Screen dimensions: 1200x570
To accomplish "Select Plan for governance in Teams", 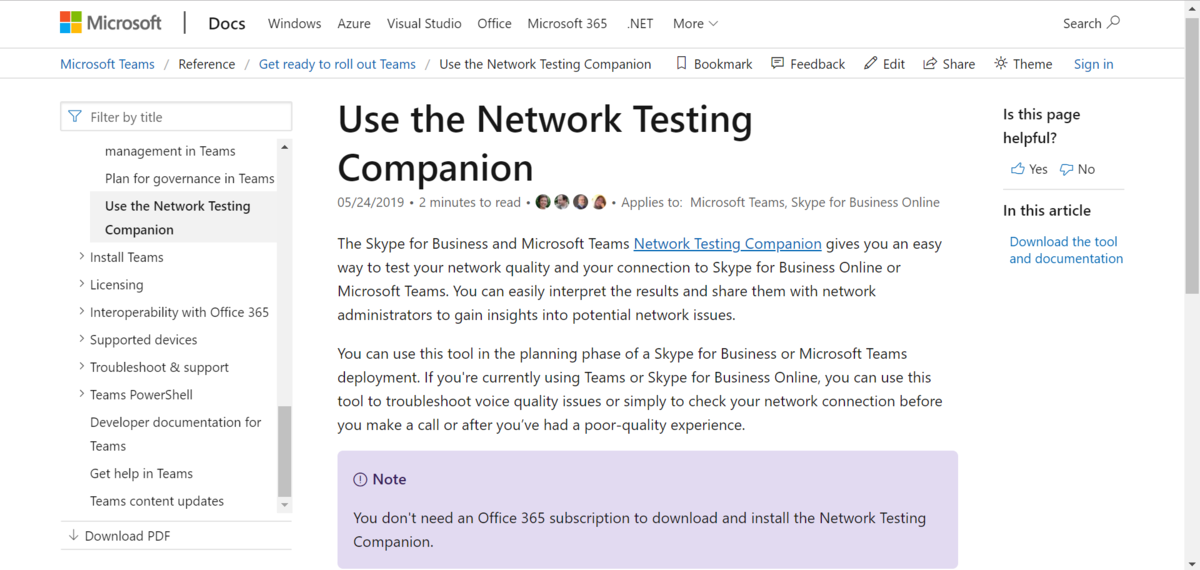I will pyautogui.click(x=190, y=178).
